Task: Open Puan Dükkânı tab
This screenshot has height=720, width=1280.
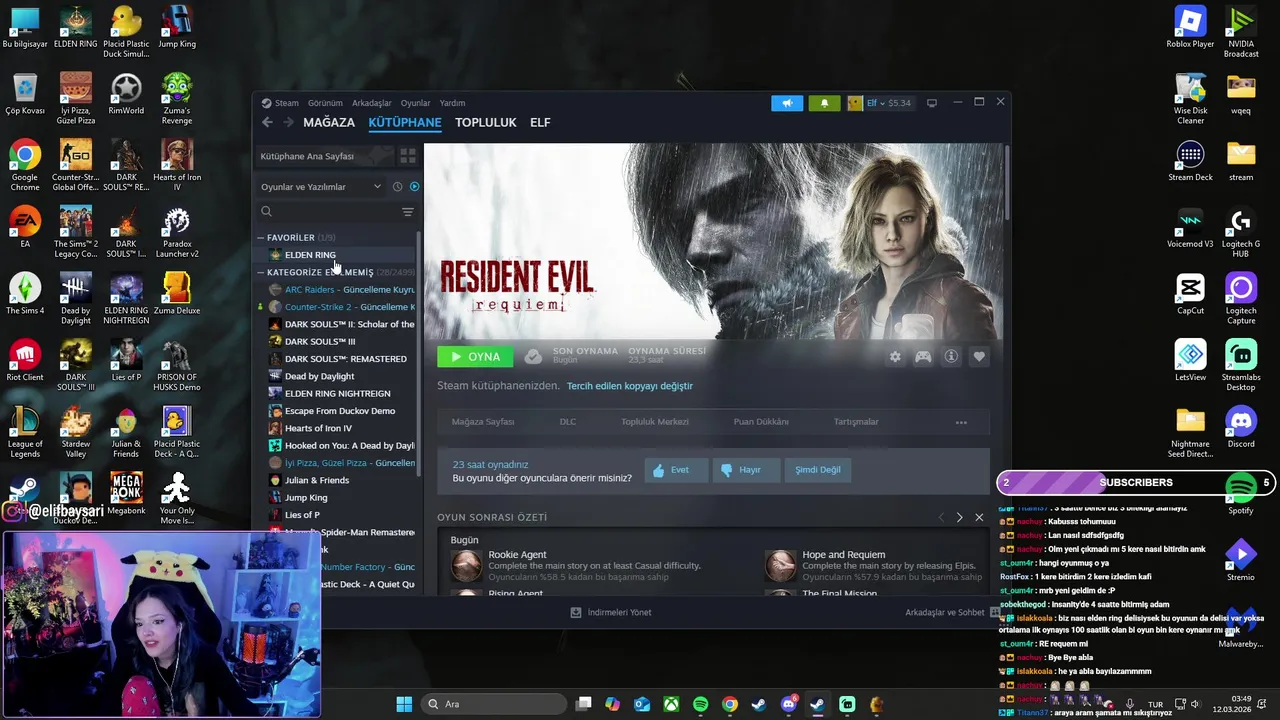Action: [761, 422]
